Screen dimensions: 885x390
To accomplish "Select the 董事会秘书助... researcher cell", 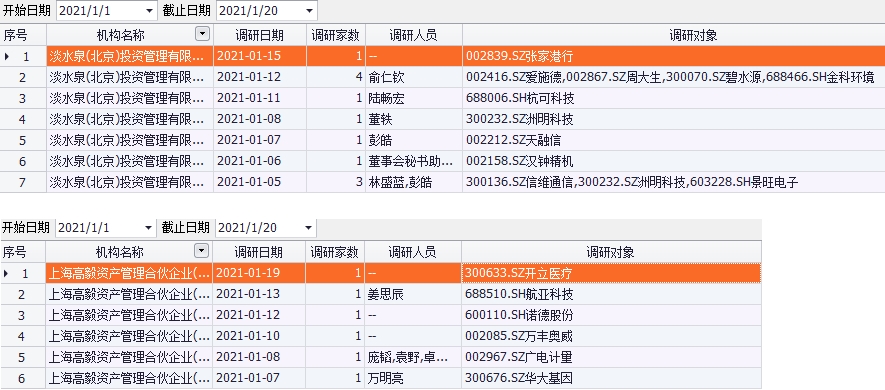I will pyautogui.click(x=414, y=161).
